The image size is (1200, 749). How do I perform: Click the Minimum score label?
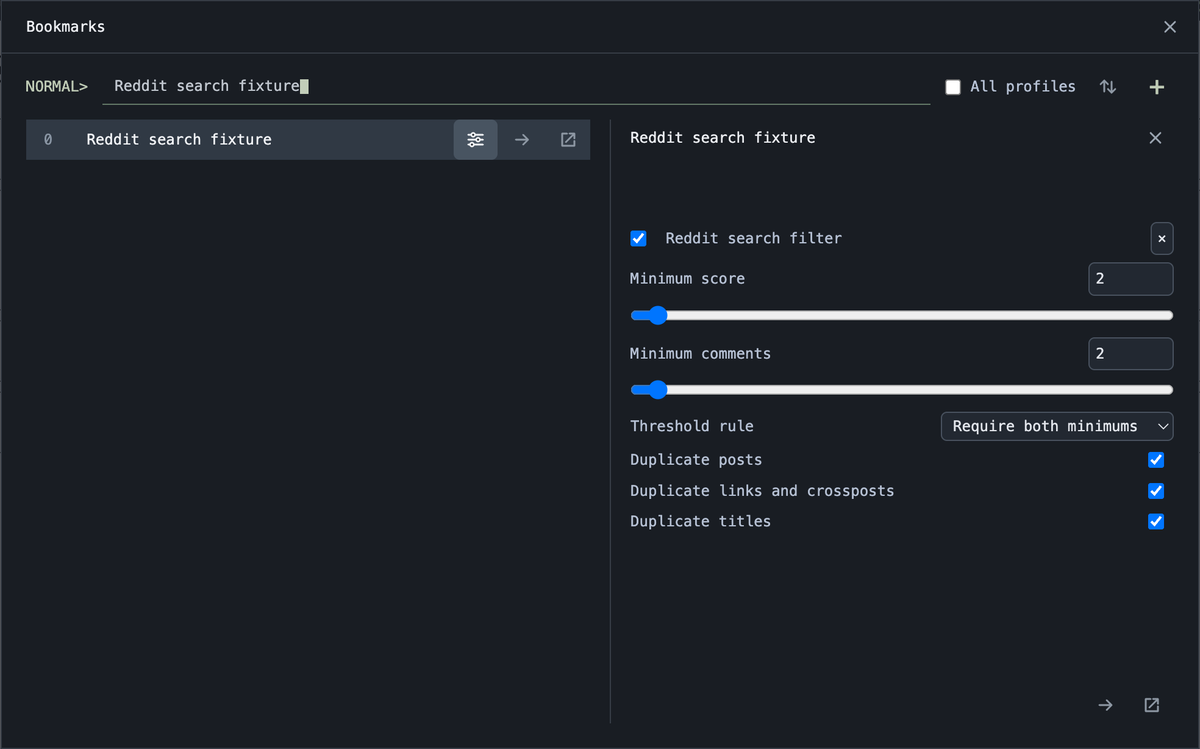pos(687,279)
